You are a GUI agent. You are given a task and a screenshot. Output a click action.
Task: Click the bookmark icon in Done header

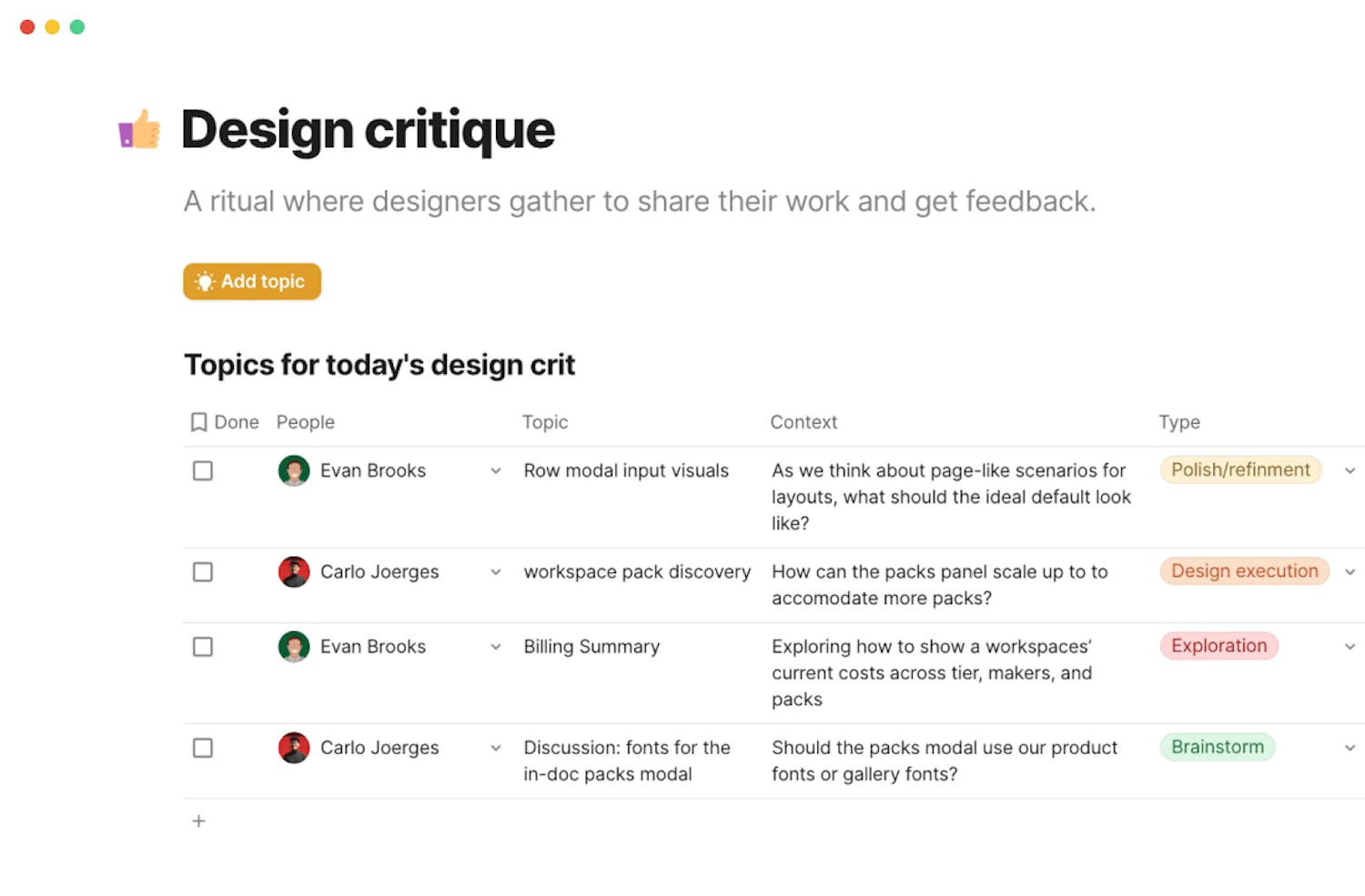(198, 422)
